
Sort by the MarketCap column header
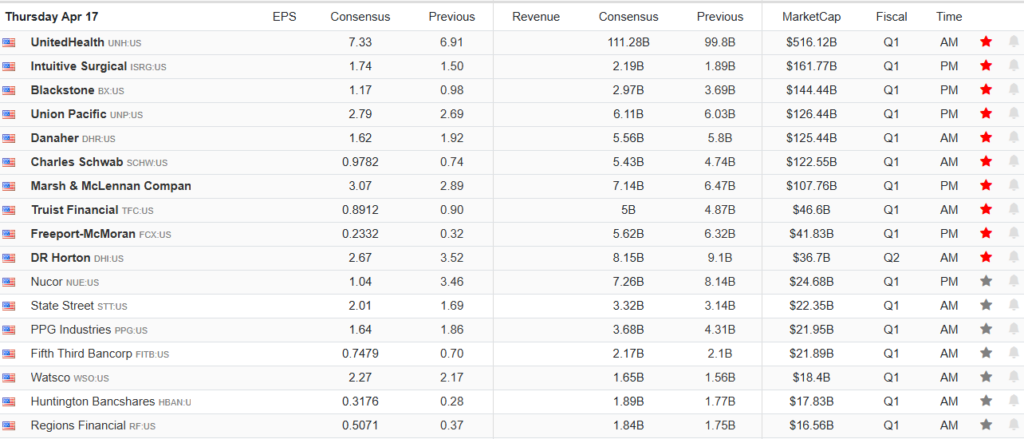pos(811,17)
